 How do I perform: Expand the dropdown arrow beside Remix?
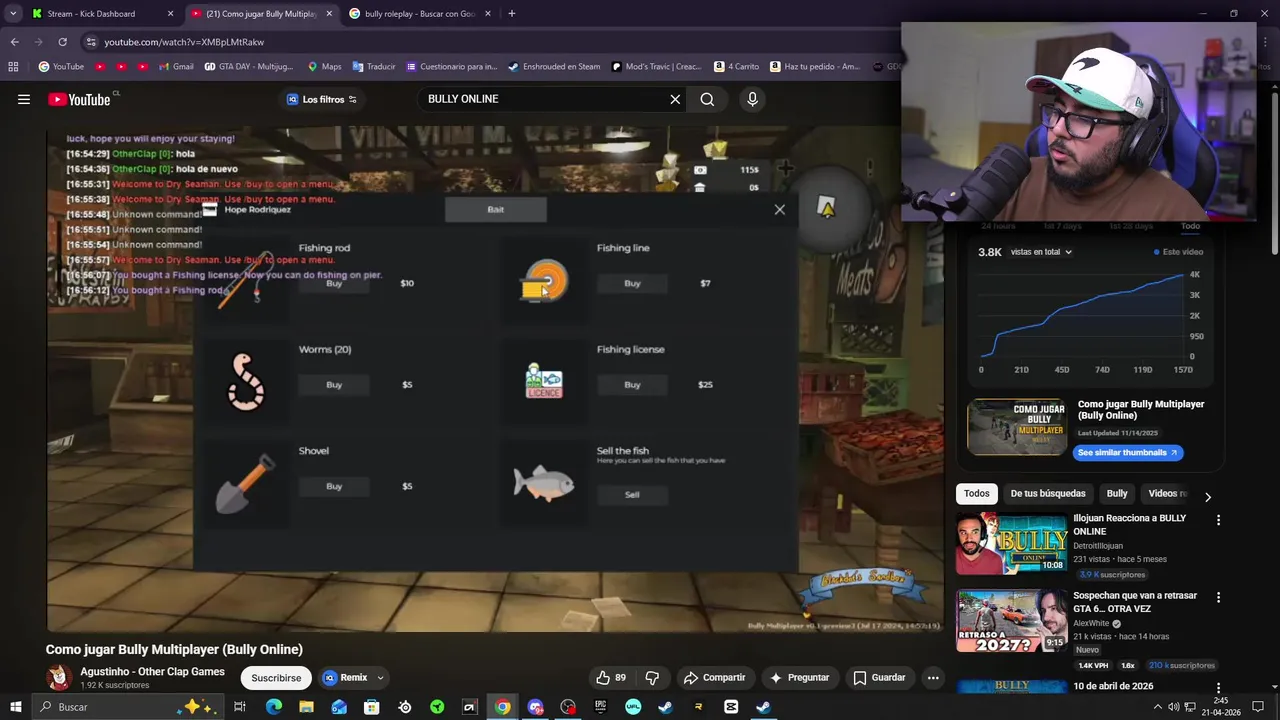380,678
